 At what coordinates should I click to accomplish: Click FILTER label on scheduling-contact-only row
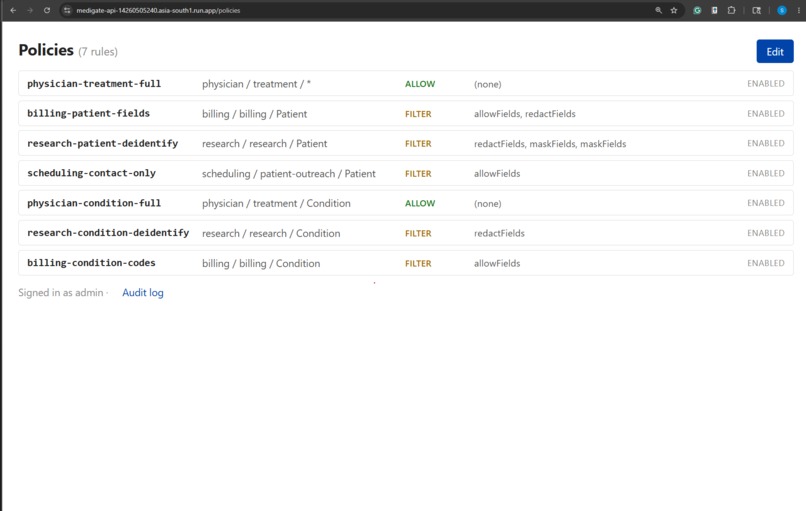point(418,173)
